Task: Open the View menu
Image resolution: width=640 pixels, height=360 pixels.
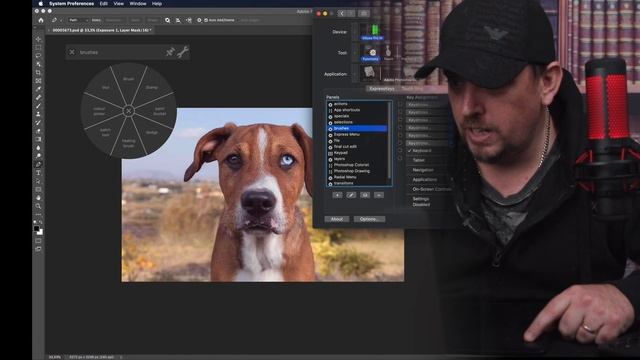Action: coord(118,4)
